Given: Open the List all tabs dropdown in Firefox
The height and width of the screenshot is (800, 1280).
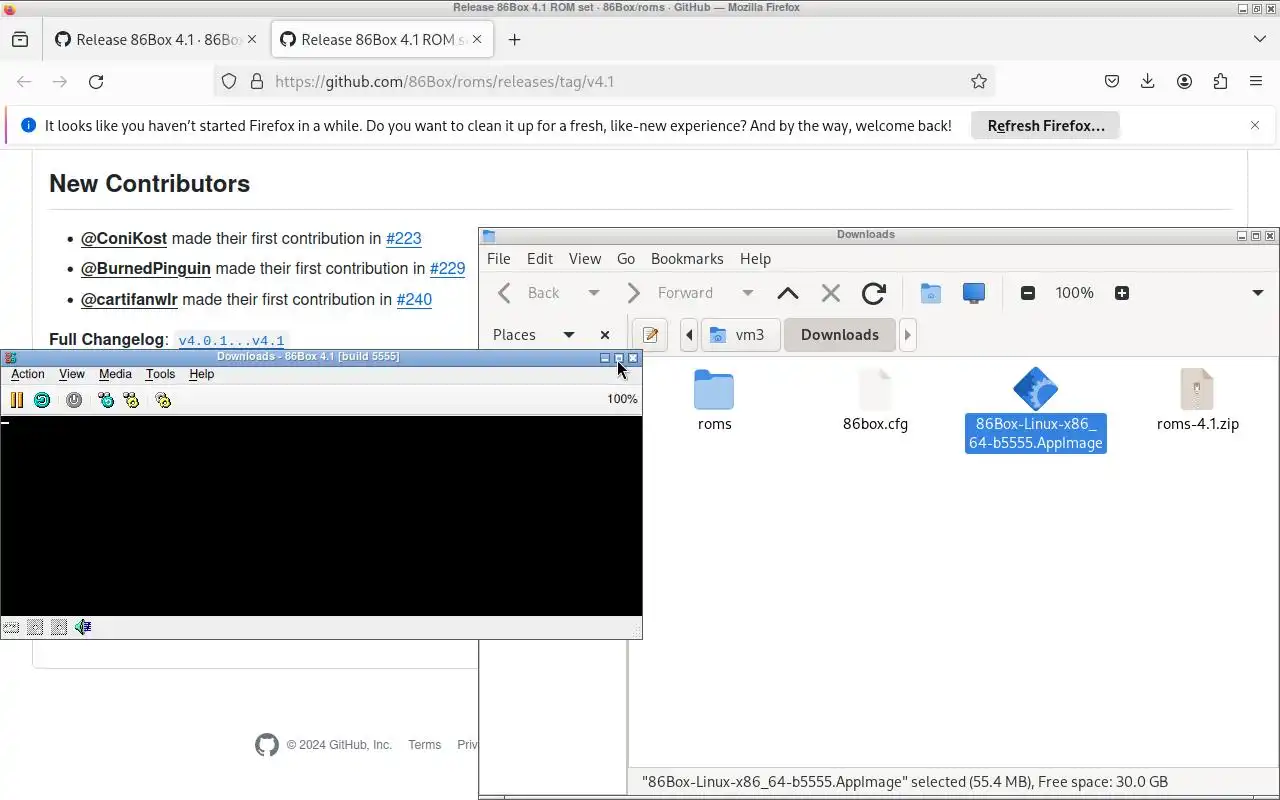Looking at the screenshot, I should [1259, 39].
